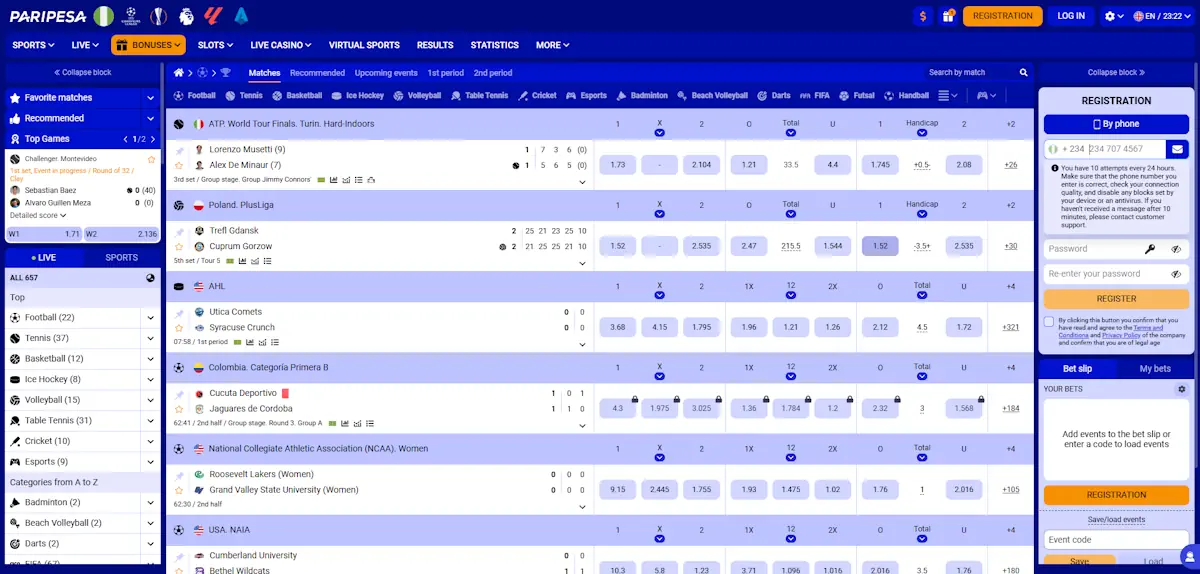The height and width of the screenshot is (574, 1200).
Task: Show password in Password field
Action: click(x=1176, y=249)
